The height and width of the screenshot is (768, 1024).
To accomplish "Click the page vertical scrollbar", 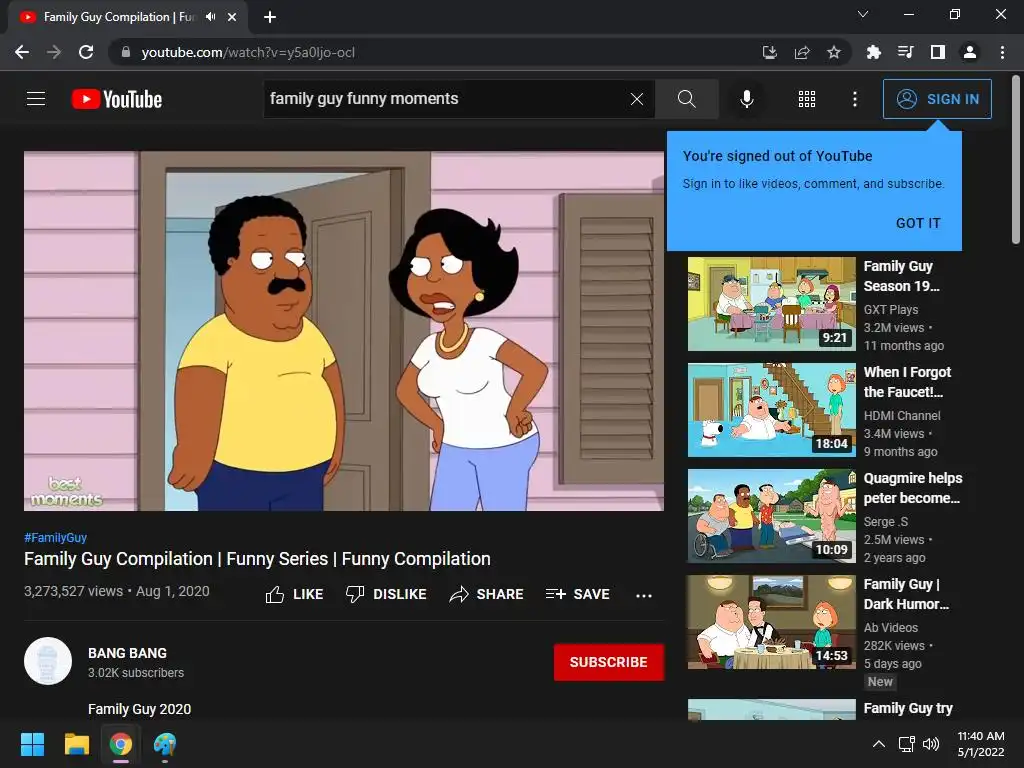I will click(1016, 159).
